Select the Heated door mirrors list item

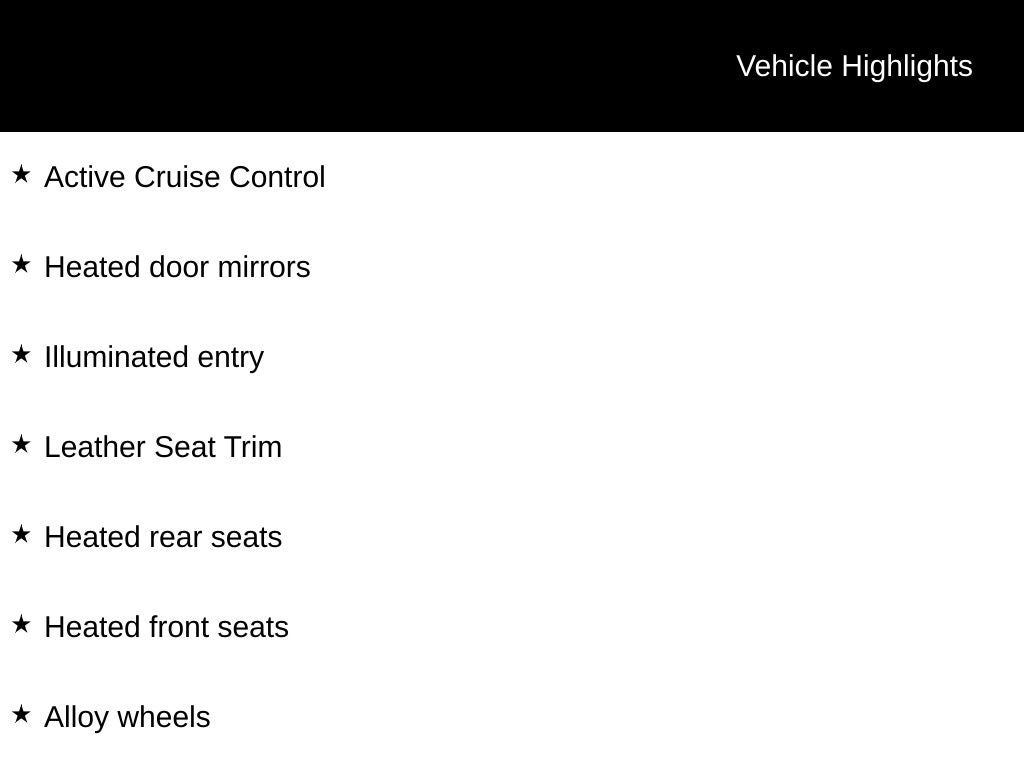[x=177, y=267]
